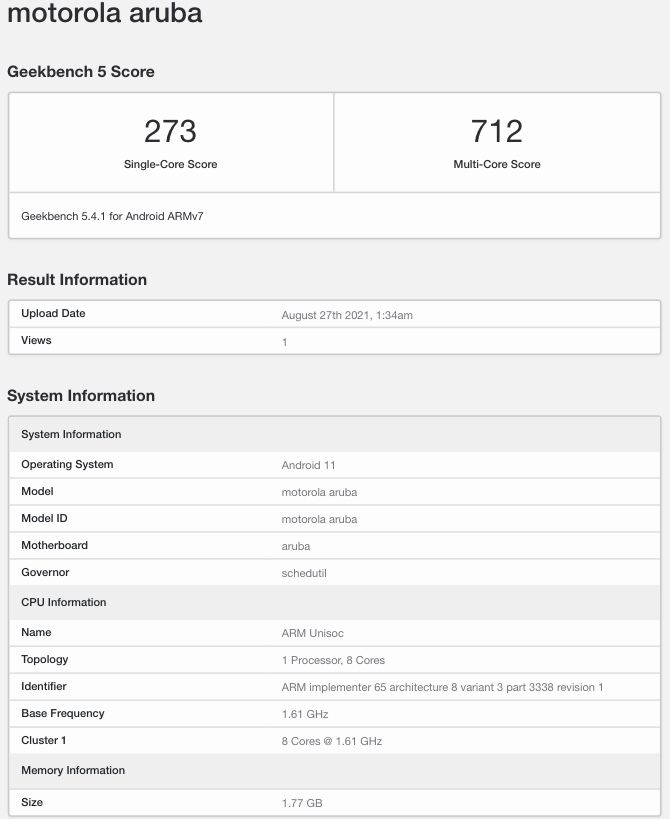Select the multi-core score value 712
This screenshot has height=819, width=670.
tap(496, 131)
